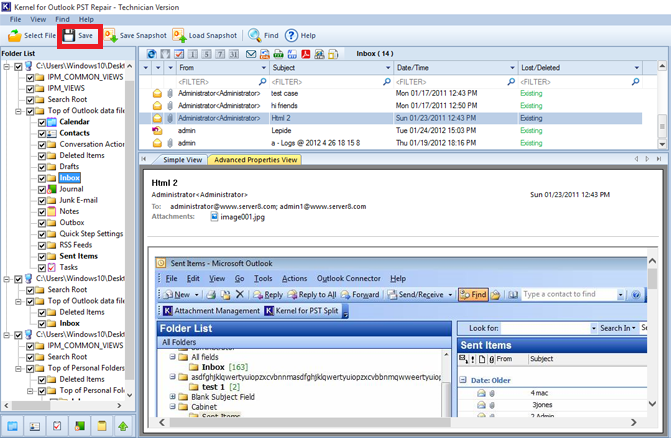Open the Help menu in the menu bar
Image resolution: width=671 pixels, height=438 pixels.
tap(86, 19)
